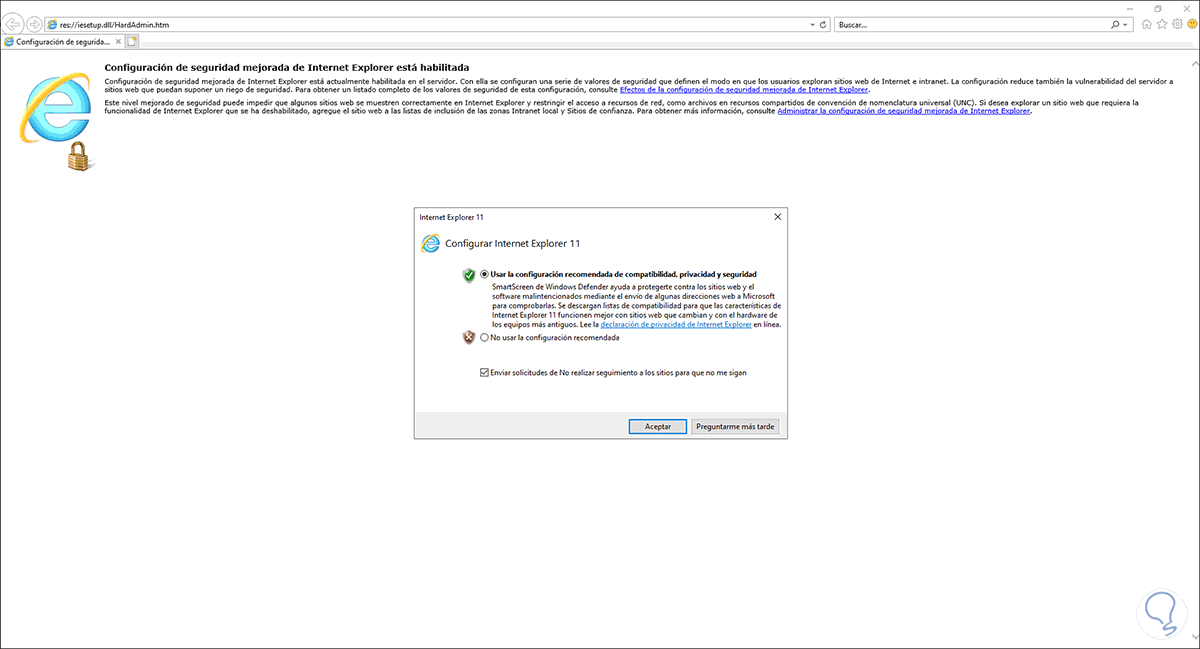Click the green shield icon in dialog
Screen dimensions: 1200x649
(x=468, y=274)
